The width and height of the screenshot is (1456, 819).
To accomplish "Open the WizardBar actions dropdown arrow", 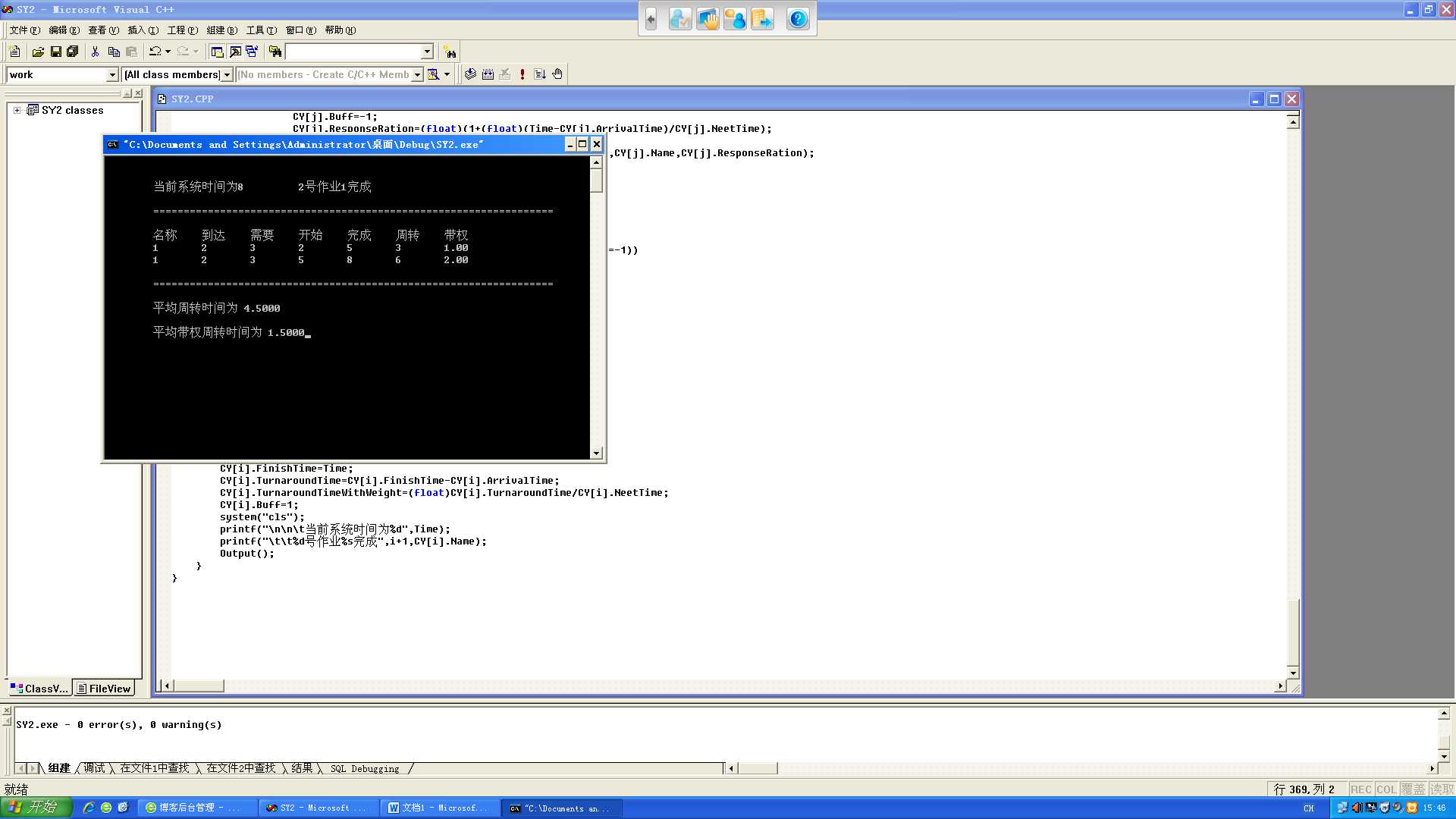I will (x=447, y=74).
